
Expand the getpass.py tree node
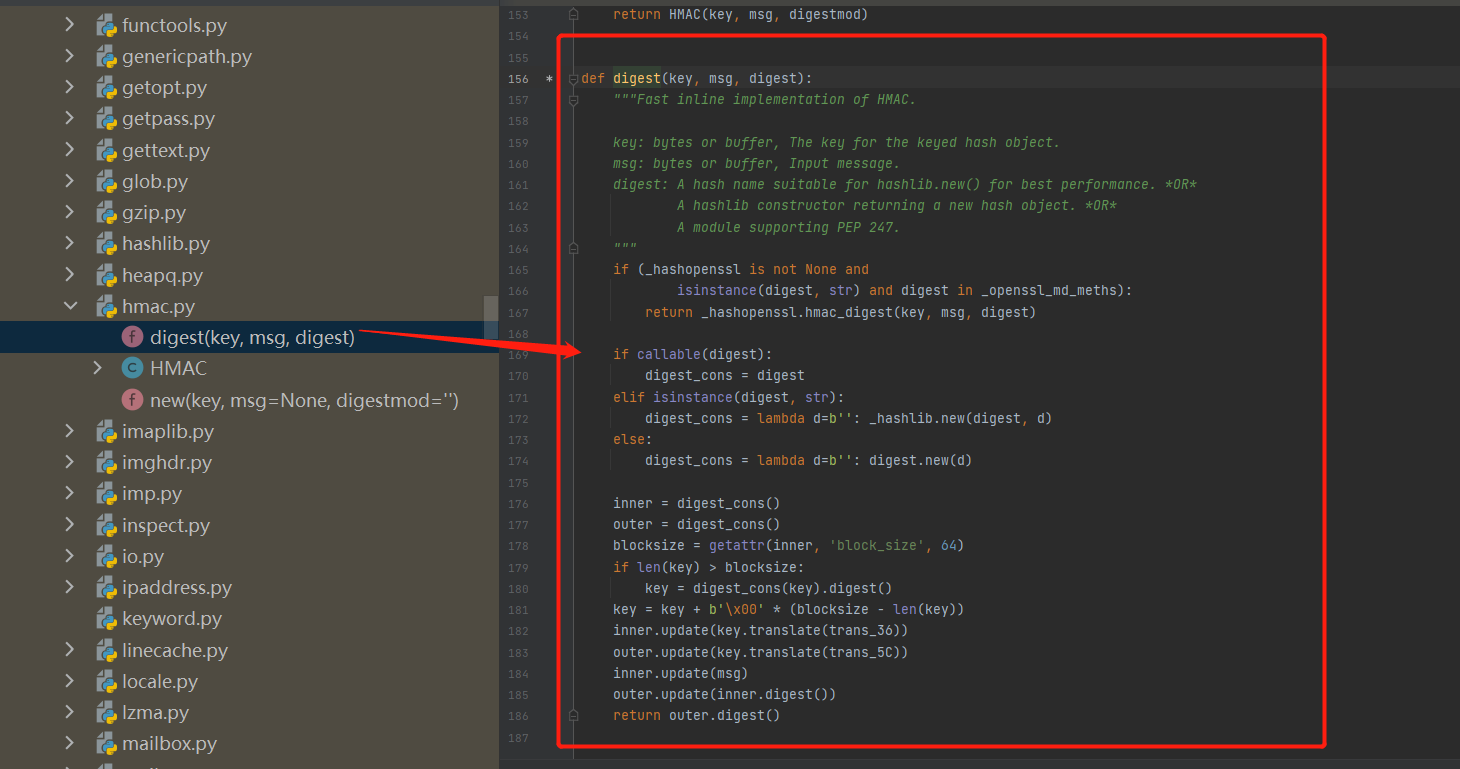tap(69, 119)
